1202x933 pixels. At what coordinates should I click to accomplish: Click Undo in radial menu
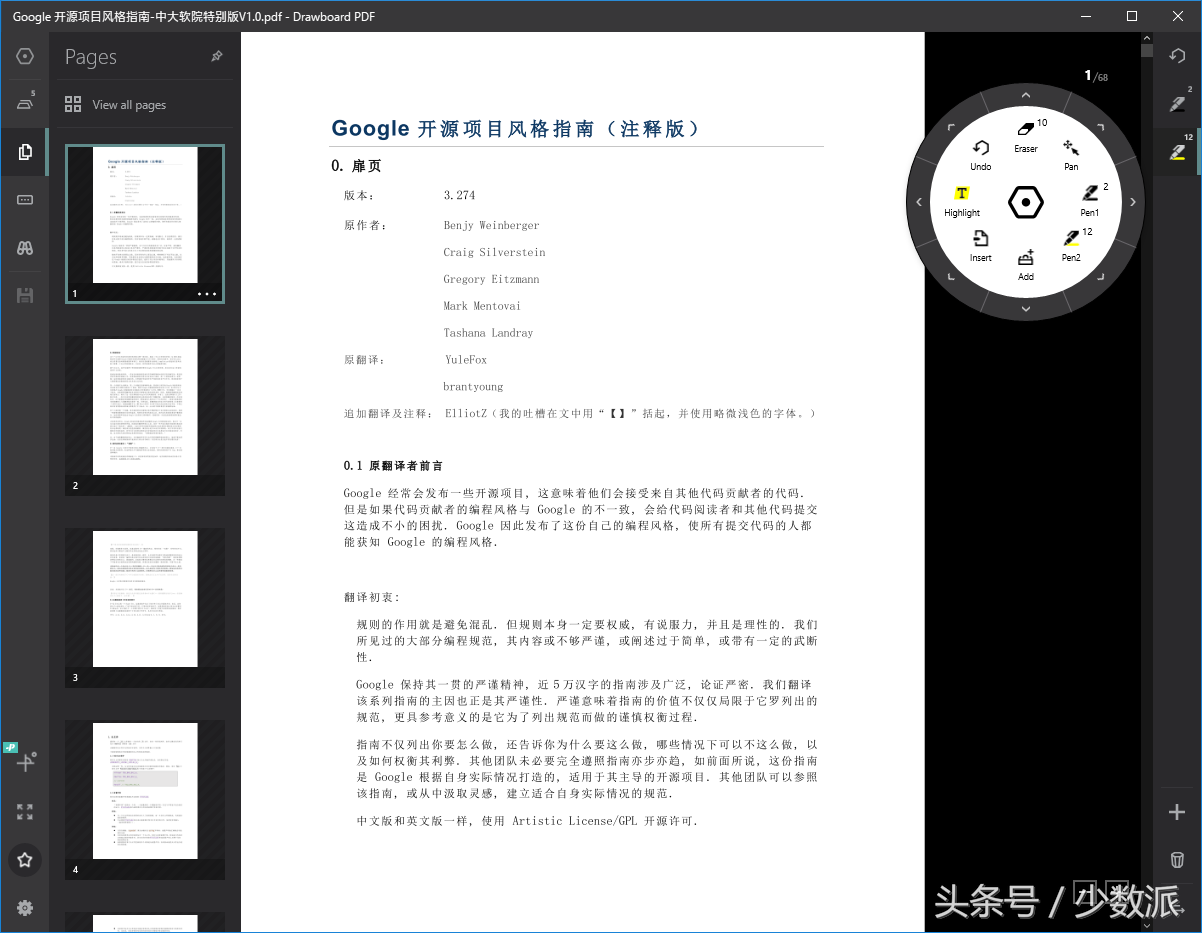tap(981, 155)
